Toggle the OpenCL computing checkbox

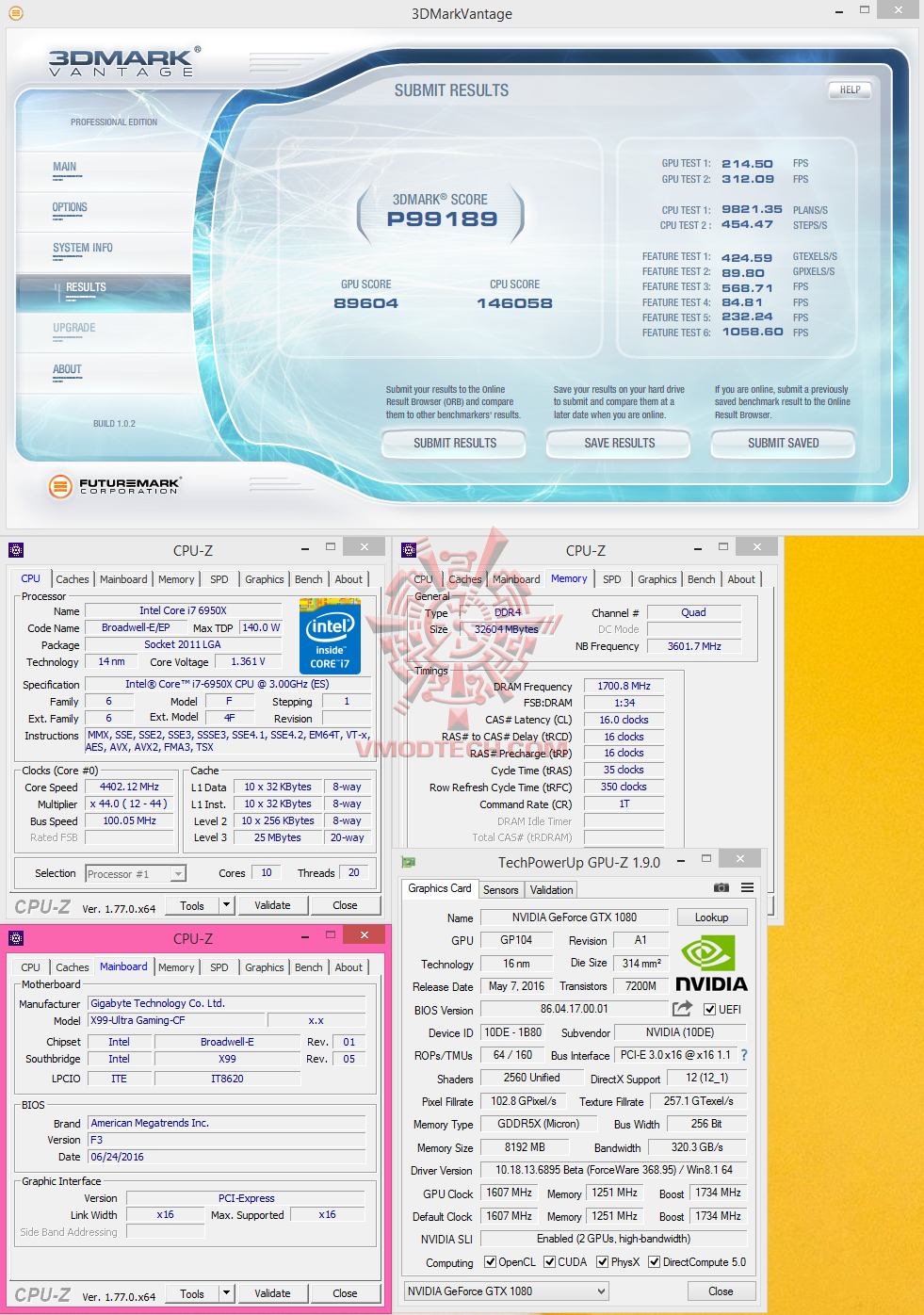(490, 1262)
